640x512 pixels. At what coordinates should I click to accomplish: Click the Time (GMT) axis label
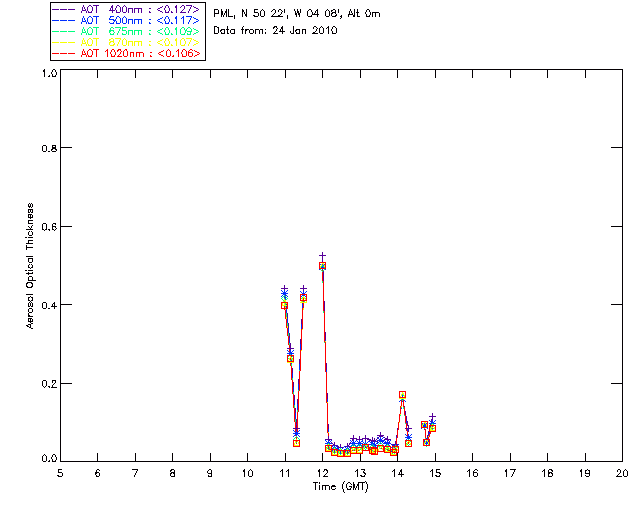[341, 487]
